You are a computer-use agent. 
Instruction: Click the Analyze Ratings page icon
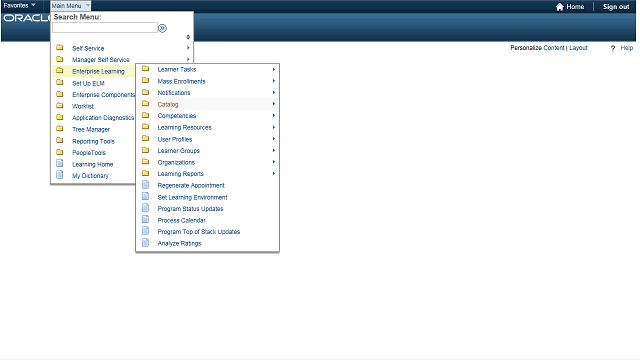coord(145,242)
